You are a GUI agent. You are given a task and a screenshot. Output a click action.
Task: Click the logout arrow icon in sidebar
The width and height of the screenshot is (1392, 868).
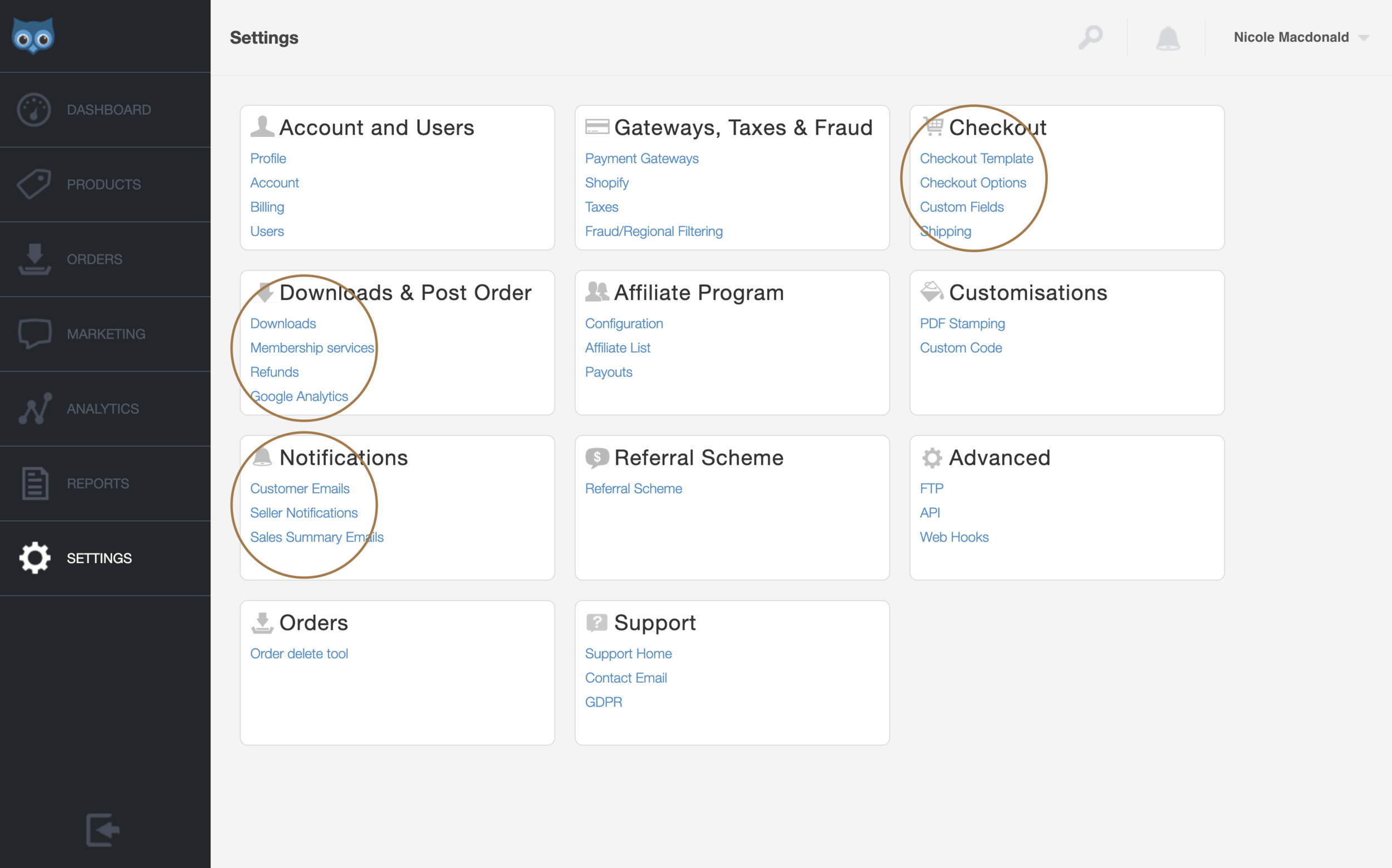102,830
